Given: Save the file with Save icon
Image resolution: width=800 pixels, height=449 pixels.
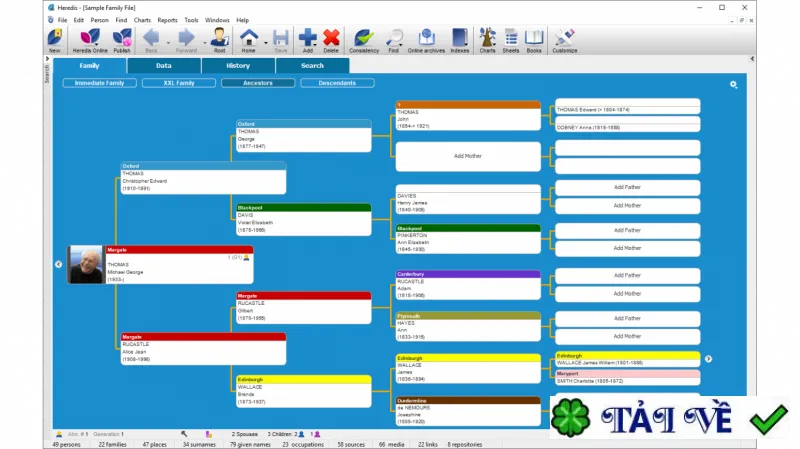Looking at the screenshot, I should pyautogui.click(x=281, y=41).
